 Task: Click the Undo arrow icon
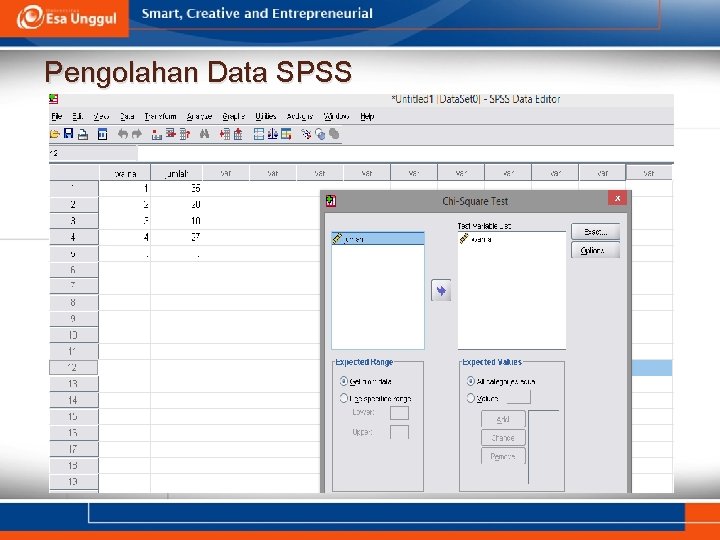(123, 134)
